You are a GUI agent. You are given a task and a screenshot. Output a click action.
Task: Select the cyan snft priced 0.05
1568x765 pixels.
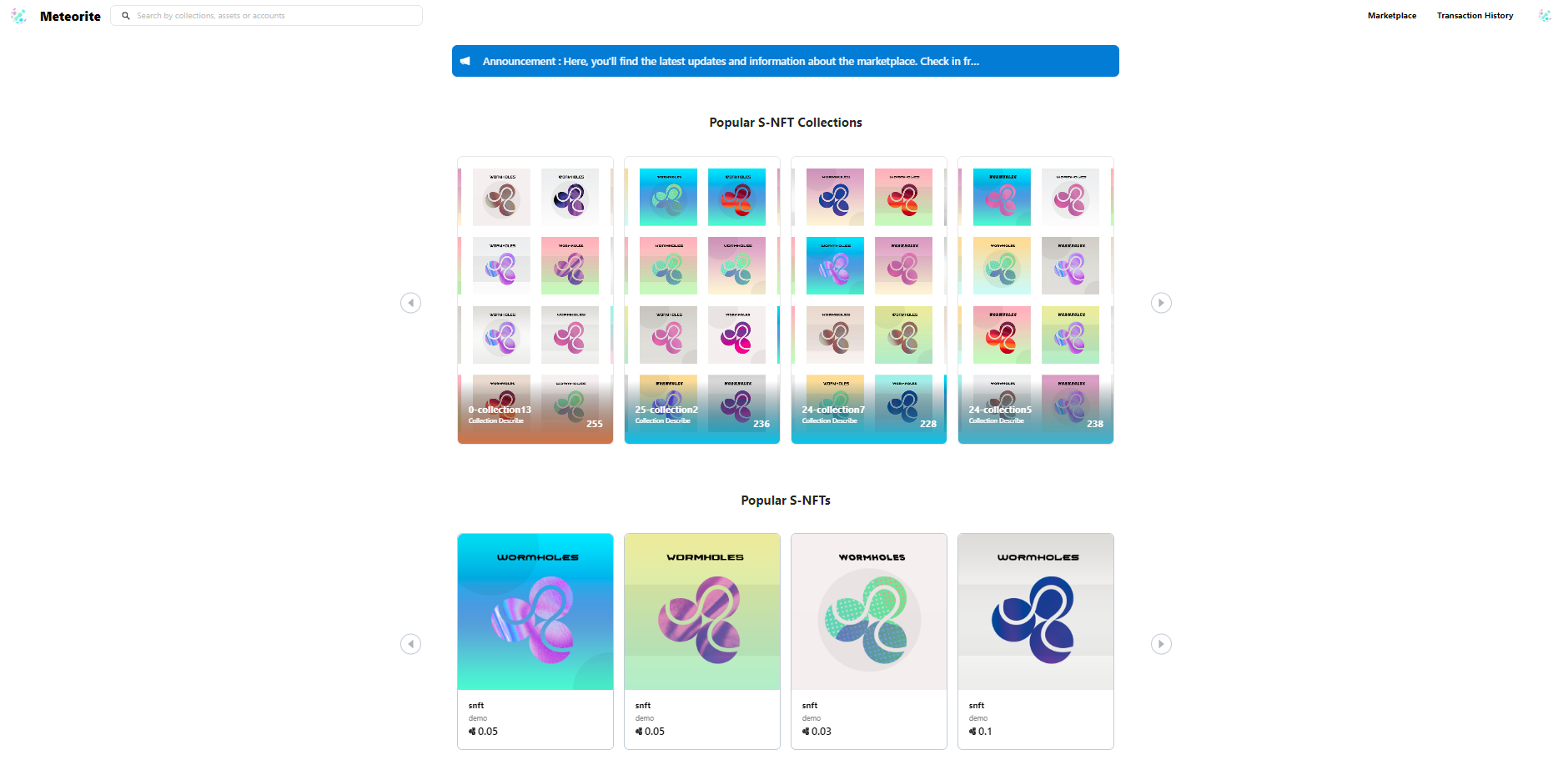click(x=535, y=641)
